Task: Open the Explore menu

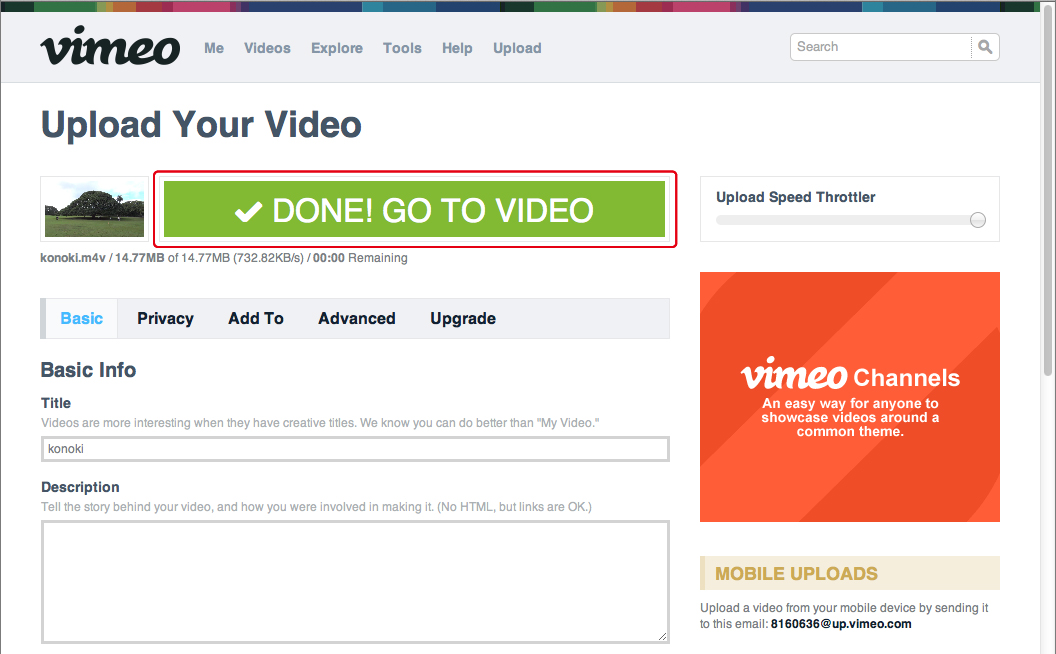Action: [337, 48]
